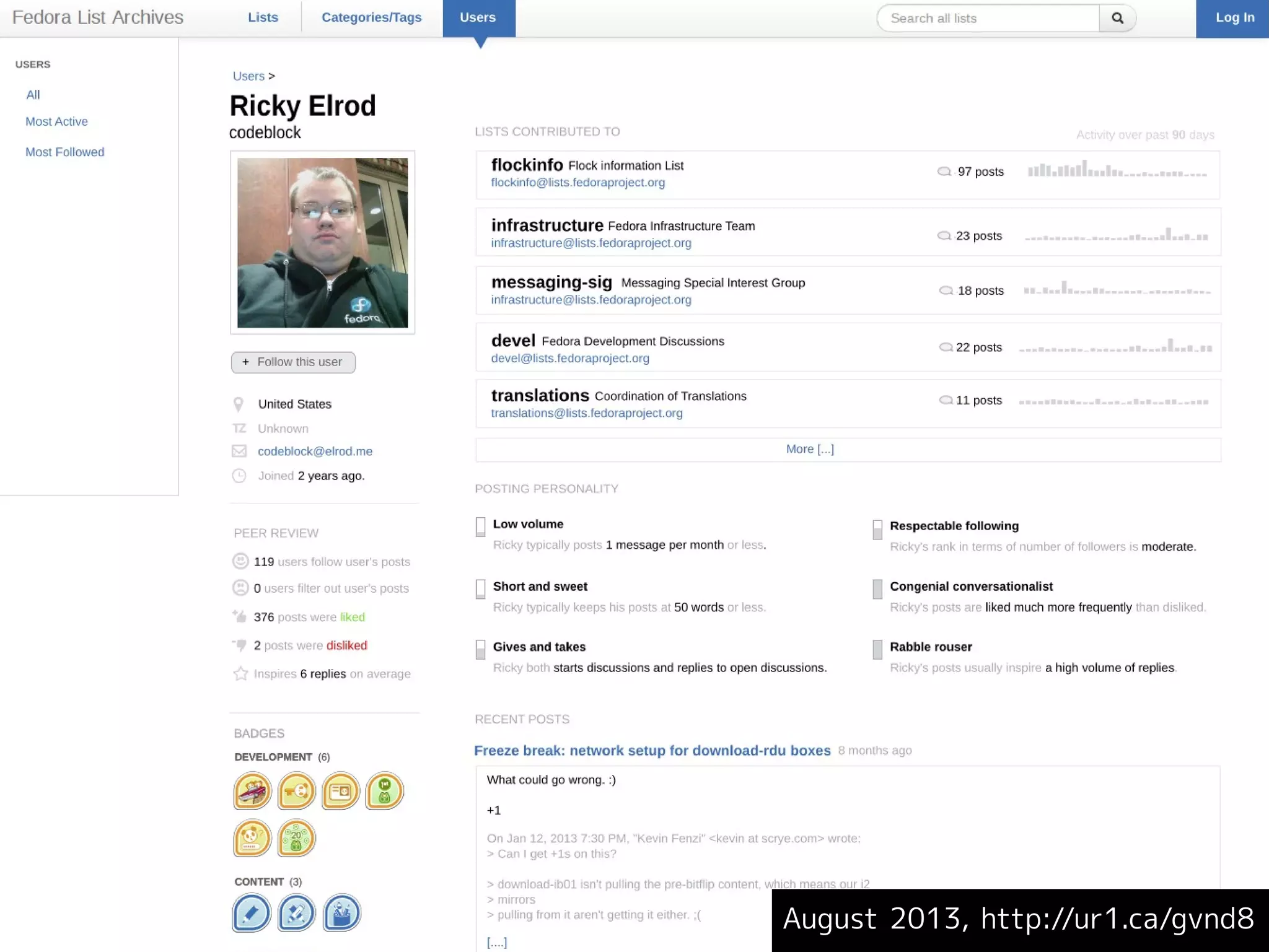Click Follow this user button

click(x=293, y=362)
